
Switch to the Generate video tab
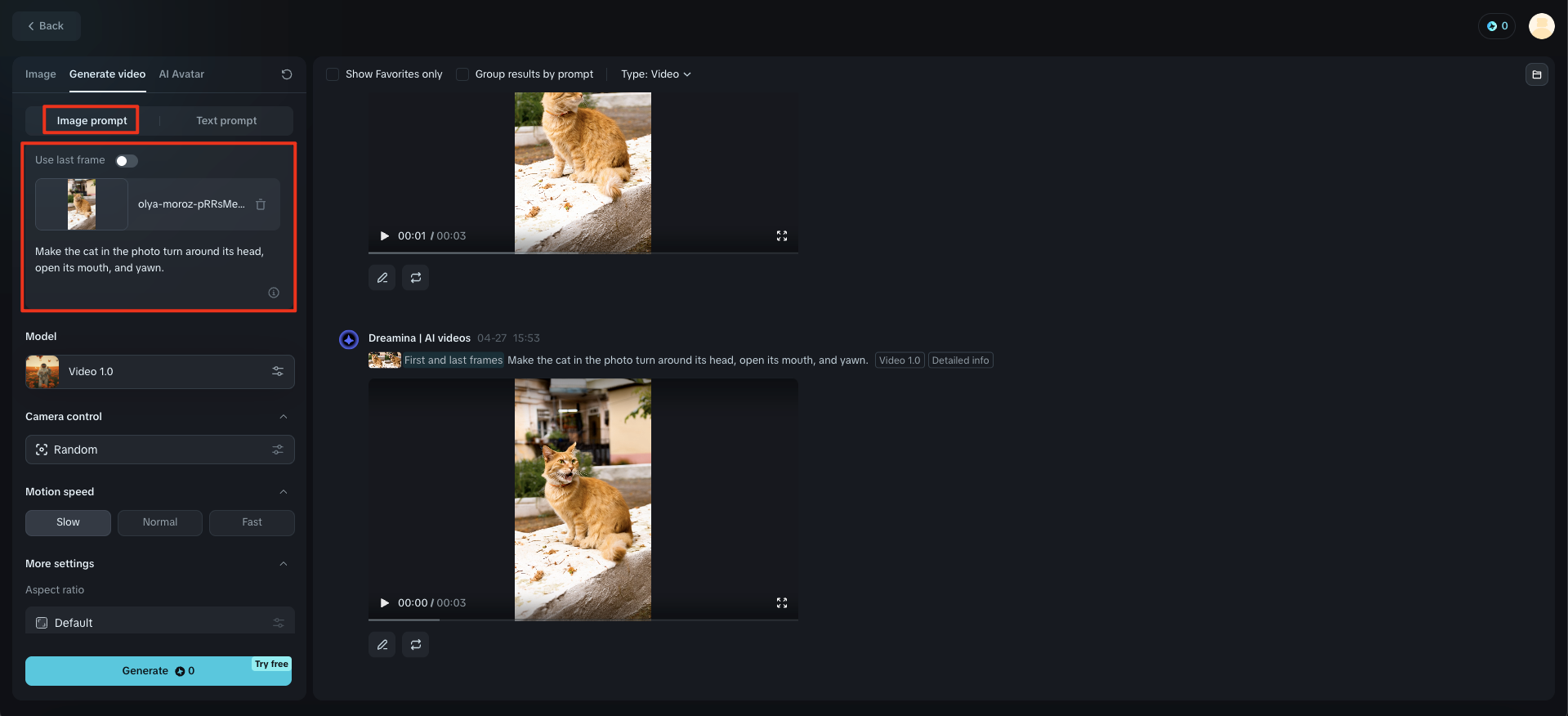click(x=108, y=74)
